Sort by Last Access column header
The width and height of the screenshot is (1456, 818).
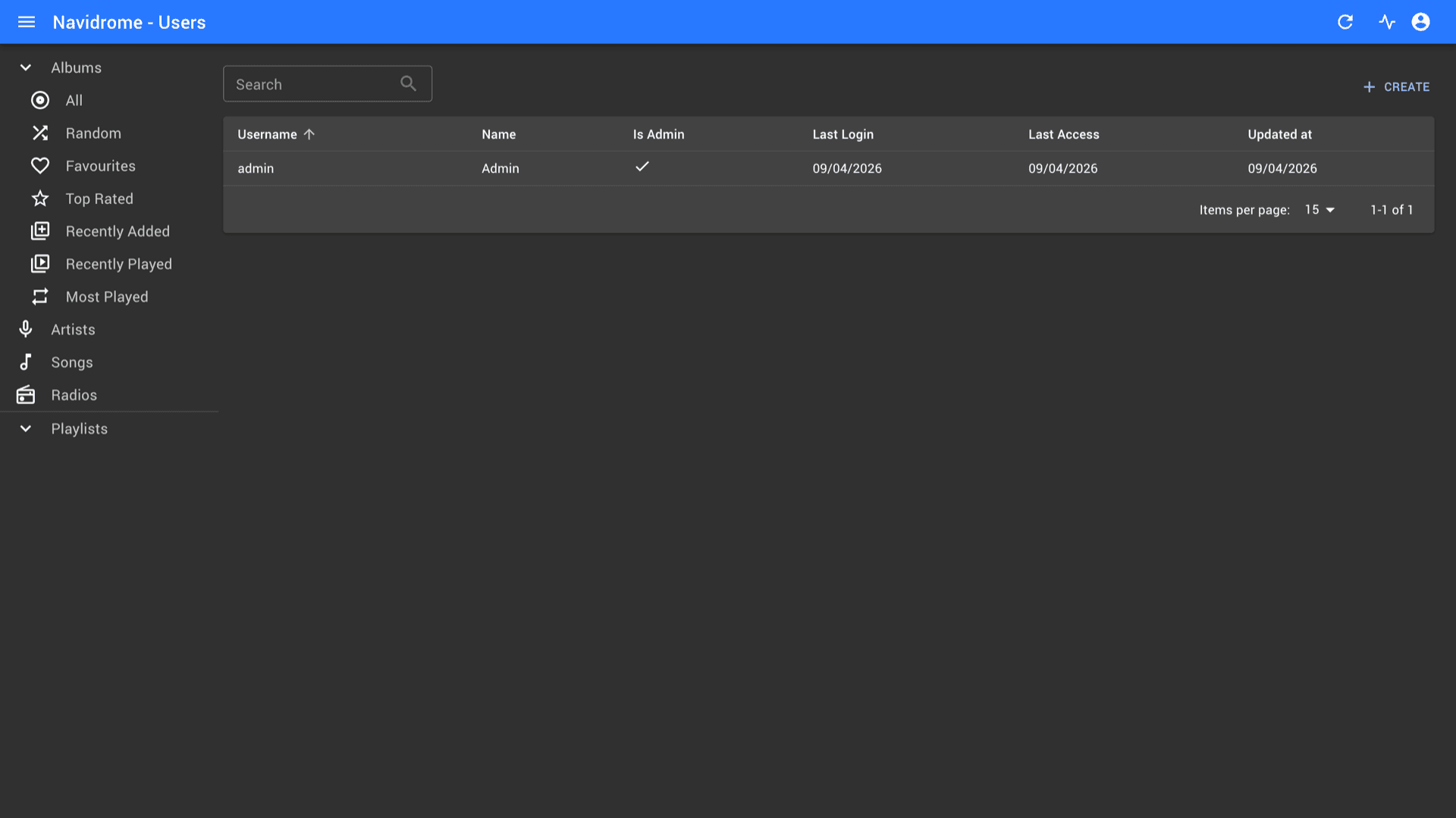coord(1063,134)
